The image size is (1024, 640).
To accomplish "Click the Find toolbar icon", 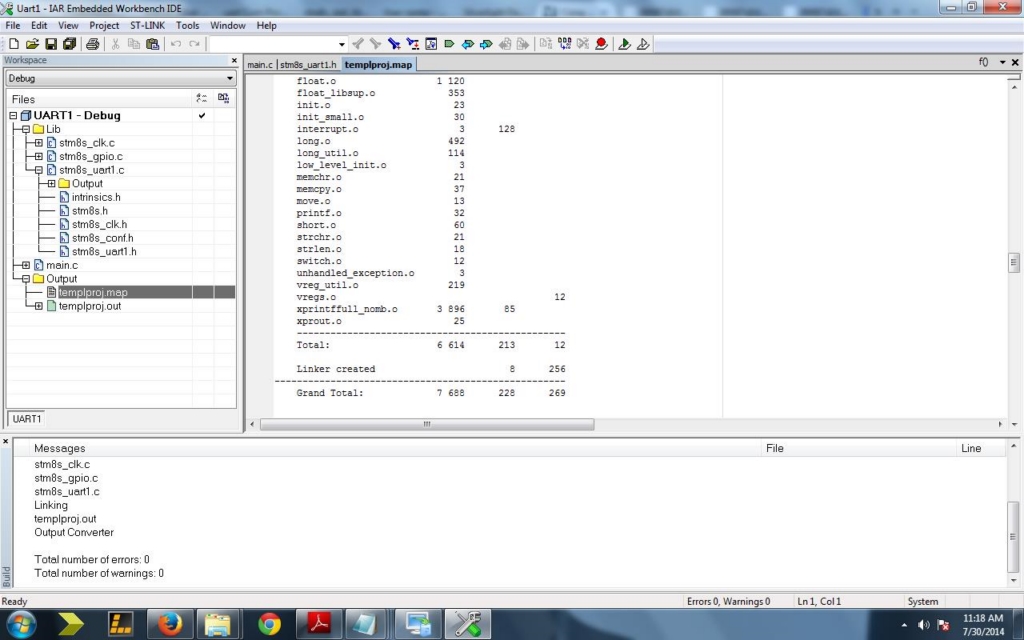I will coord(394,44).
